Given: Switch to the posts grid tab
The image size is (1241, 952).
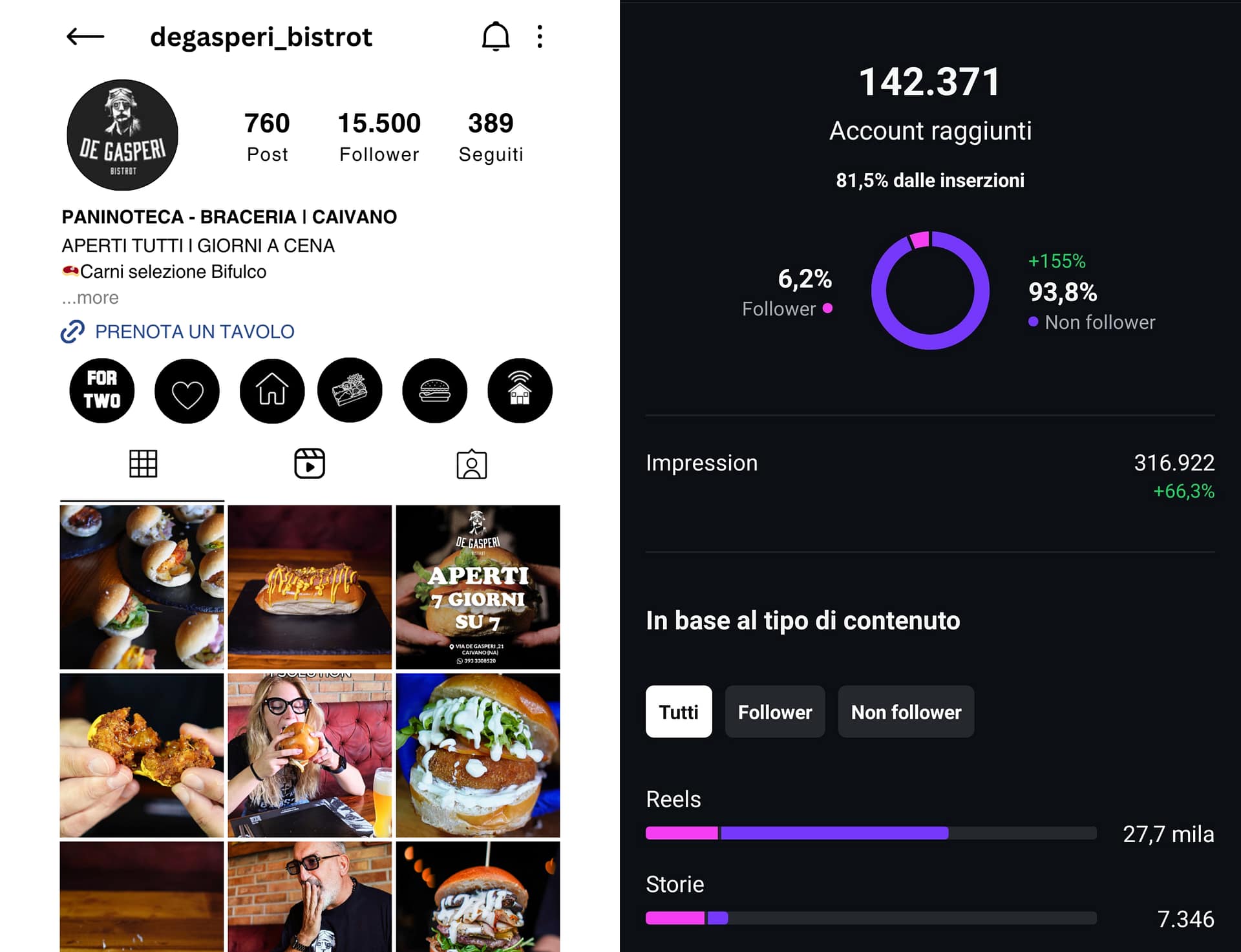Looking at the screenshot, I should (143, 463).
